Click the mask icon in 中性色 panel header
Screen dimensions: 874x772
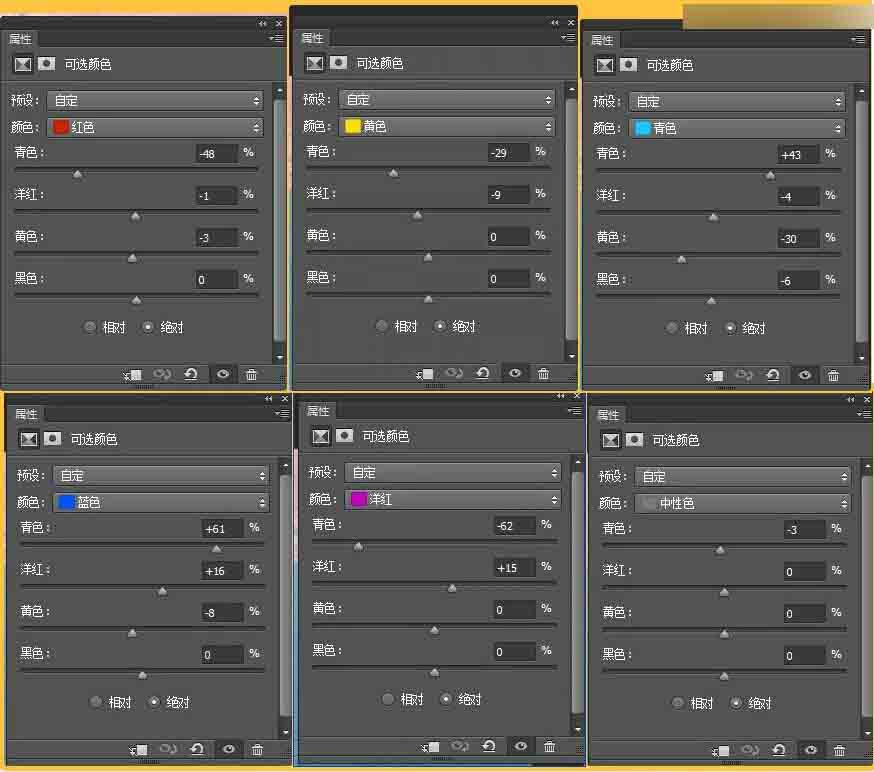(x=634, y=440)
